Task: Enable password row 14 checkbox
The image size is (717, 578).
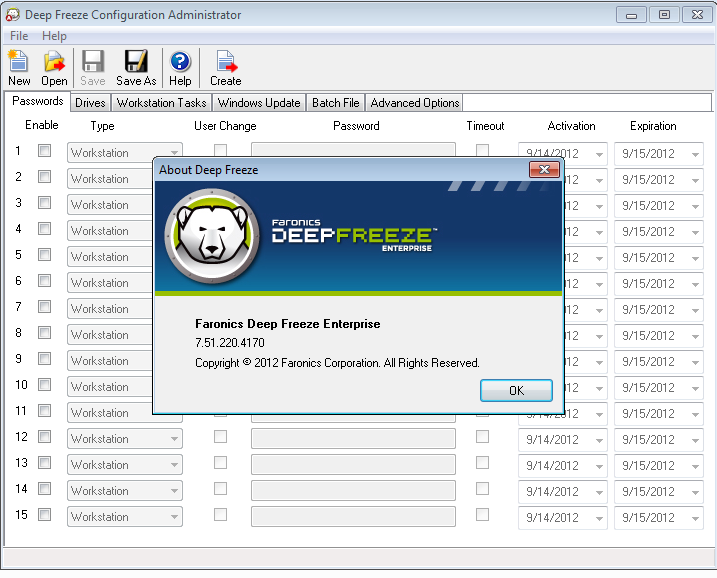Action: [44, 488]
